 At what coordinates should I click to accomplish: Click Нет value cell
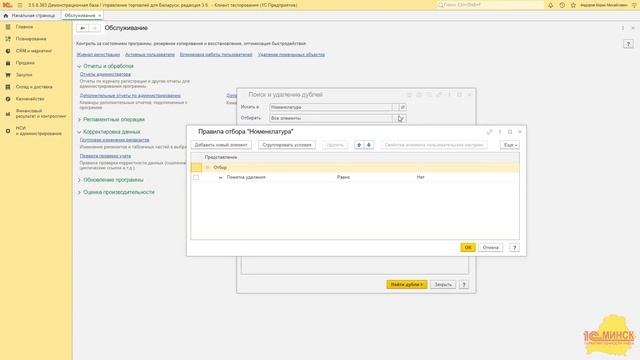pyautogui.click(x=420, y=178)
